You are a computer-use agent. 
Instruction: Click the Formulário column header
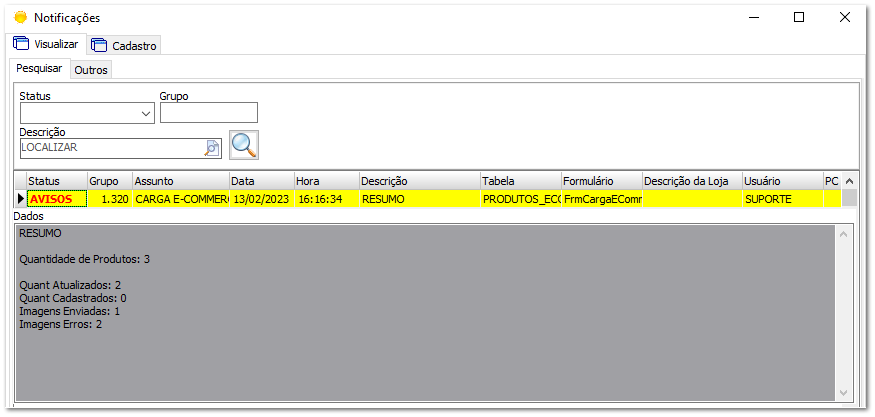tap(602, 181)
